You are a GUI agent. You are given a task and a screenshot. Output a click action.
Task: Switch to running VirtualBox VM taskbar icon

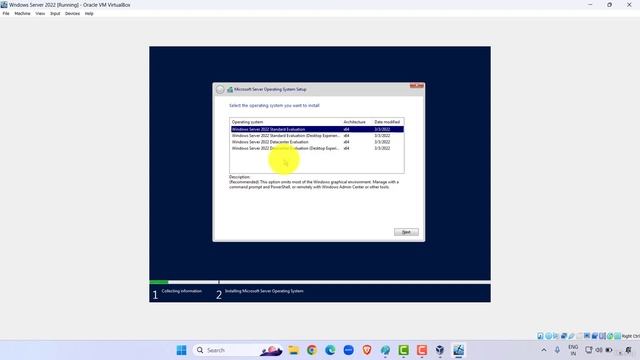click(458, 350)
